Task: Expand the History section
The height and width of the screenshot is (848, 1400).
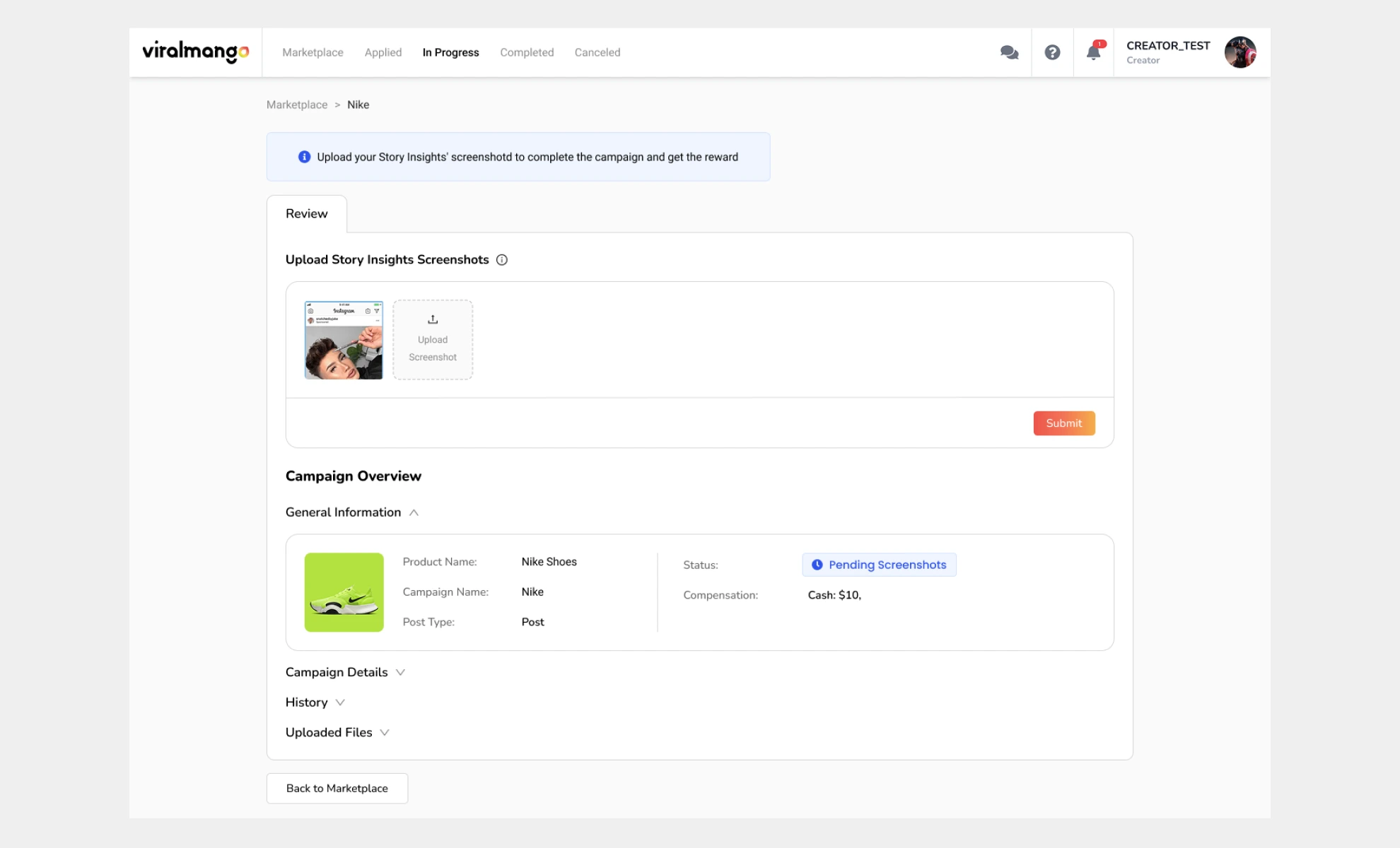Action: [340, 702]
